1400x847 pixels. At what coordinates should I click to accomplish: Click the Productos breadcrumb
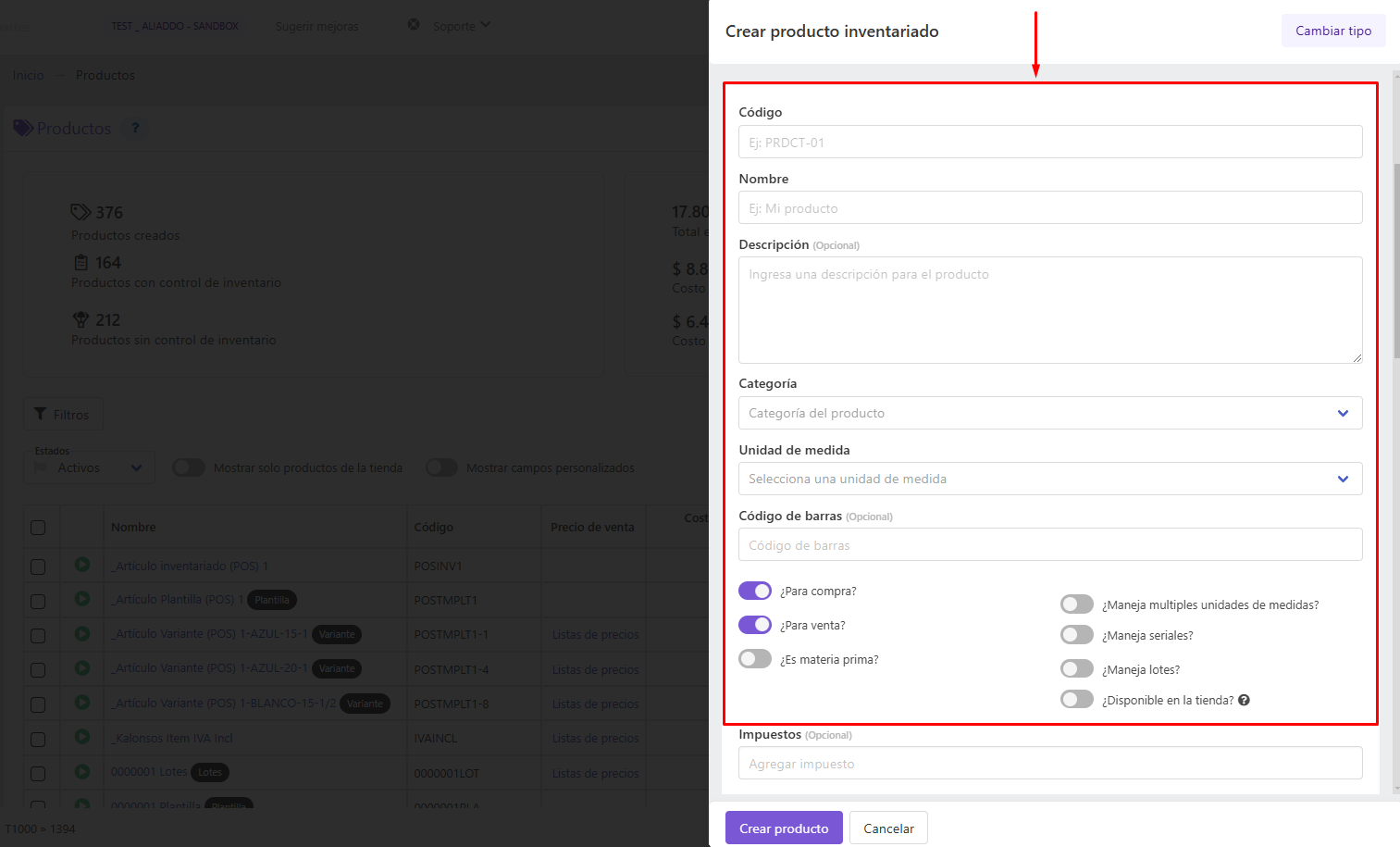(x=105, y=75)
